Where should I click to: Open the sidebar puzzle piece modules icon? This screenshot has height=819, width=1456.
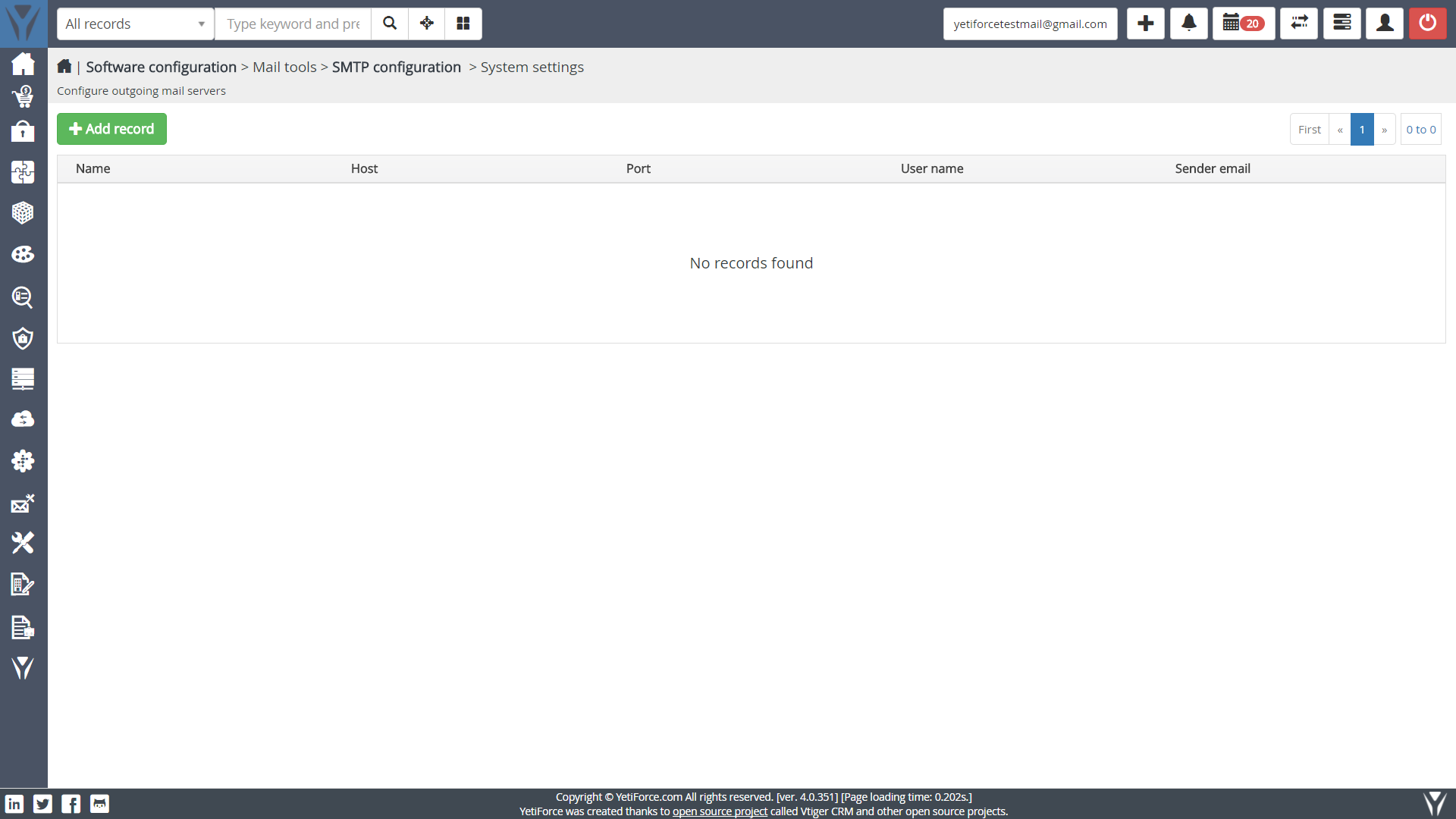click(x=23, y=172)
